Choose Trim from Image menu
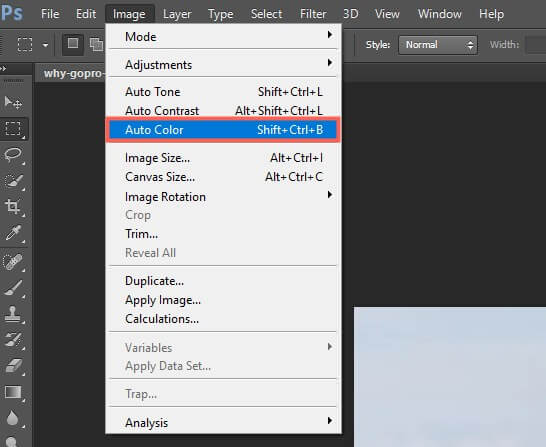The width and height of the screenshot is (546, 447). [223, 234]
